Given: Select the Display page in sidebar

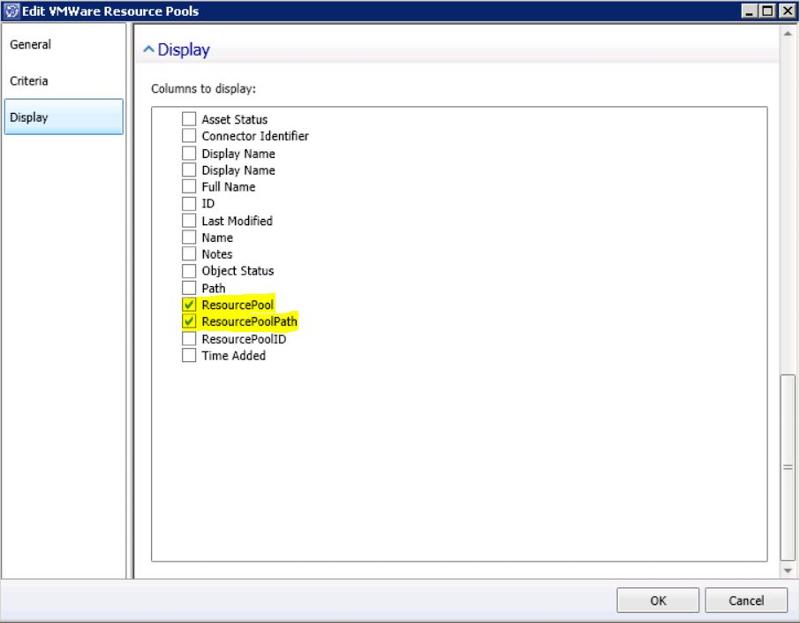Looking at the screenshot, I should click(63, 117).
